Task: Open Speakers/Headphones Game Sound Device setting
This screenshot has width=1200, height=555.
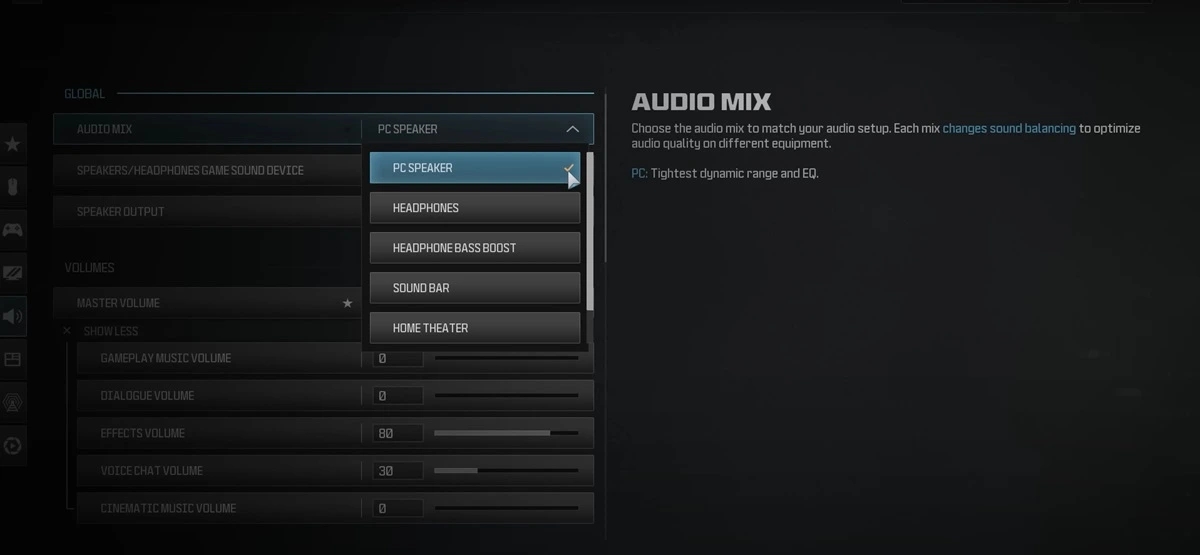Action: (x=207, y=170)
